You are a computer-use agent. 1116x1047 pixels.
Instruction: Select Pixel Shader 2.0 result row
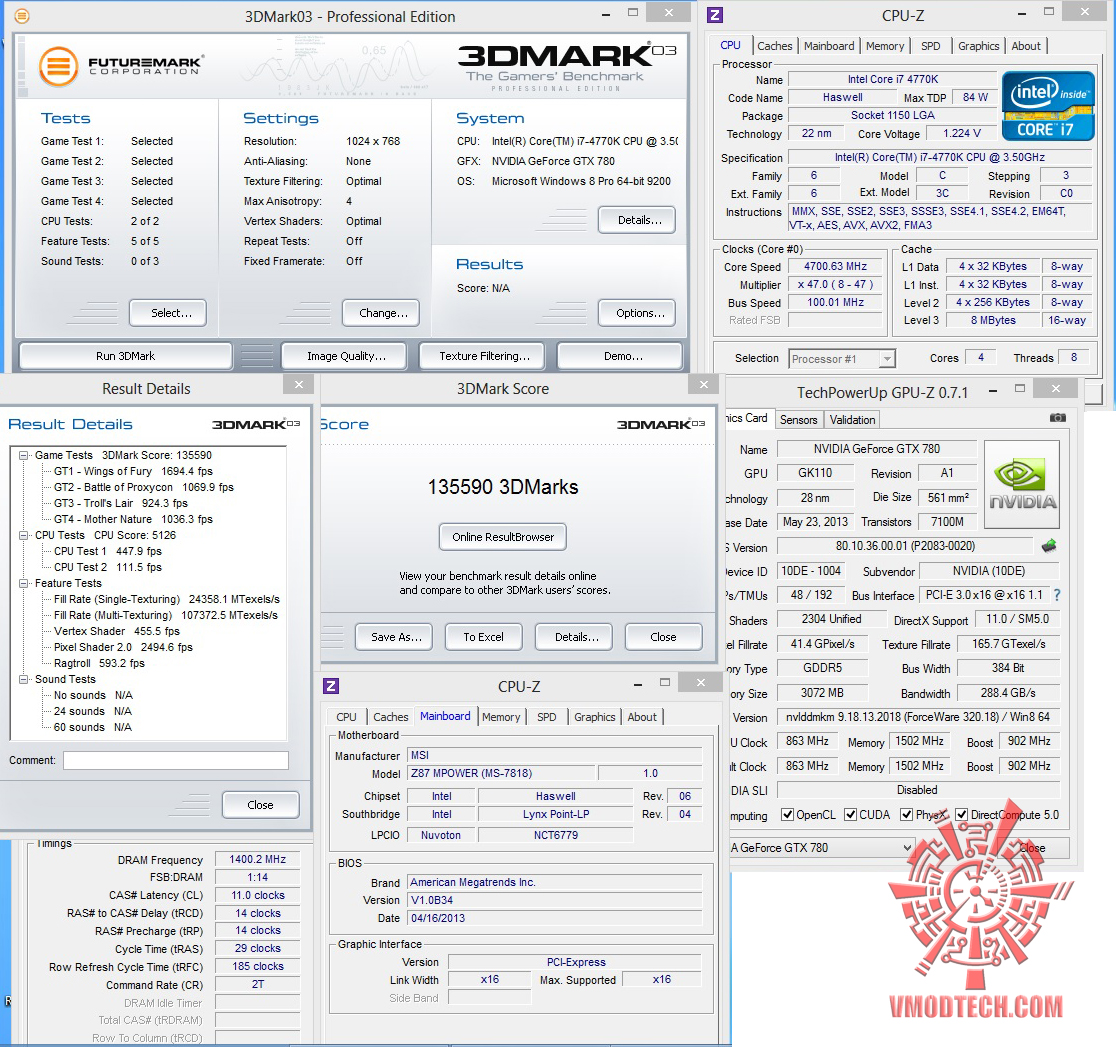click(x=123, y=647)
